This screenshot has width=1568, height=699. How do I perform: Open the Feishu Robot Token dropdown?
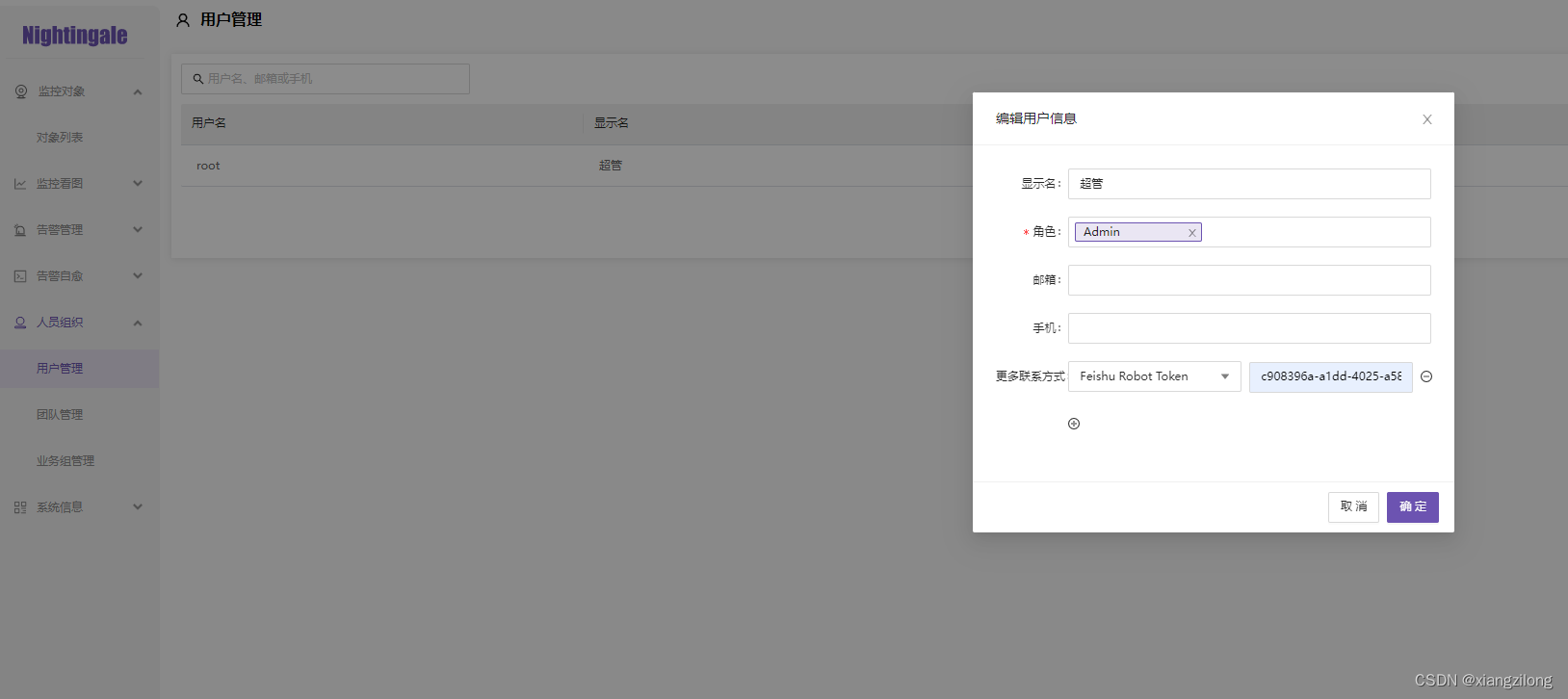(1154, 376)
